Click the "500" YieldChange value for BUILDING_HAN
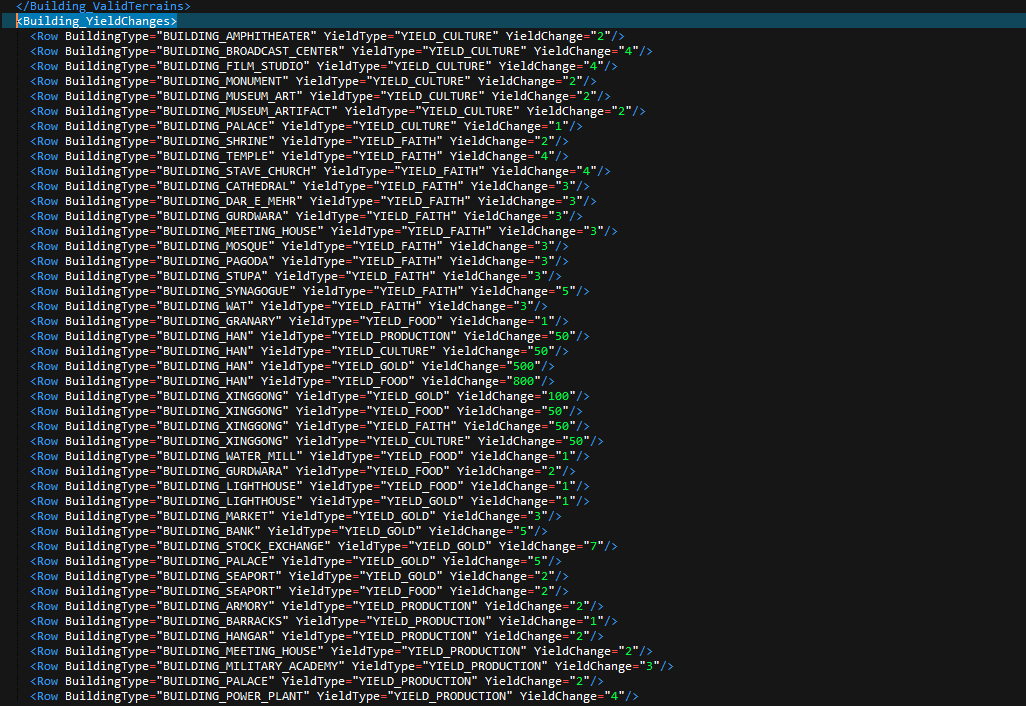1026x706 pixels. pos(523,366)
